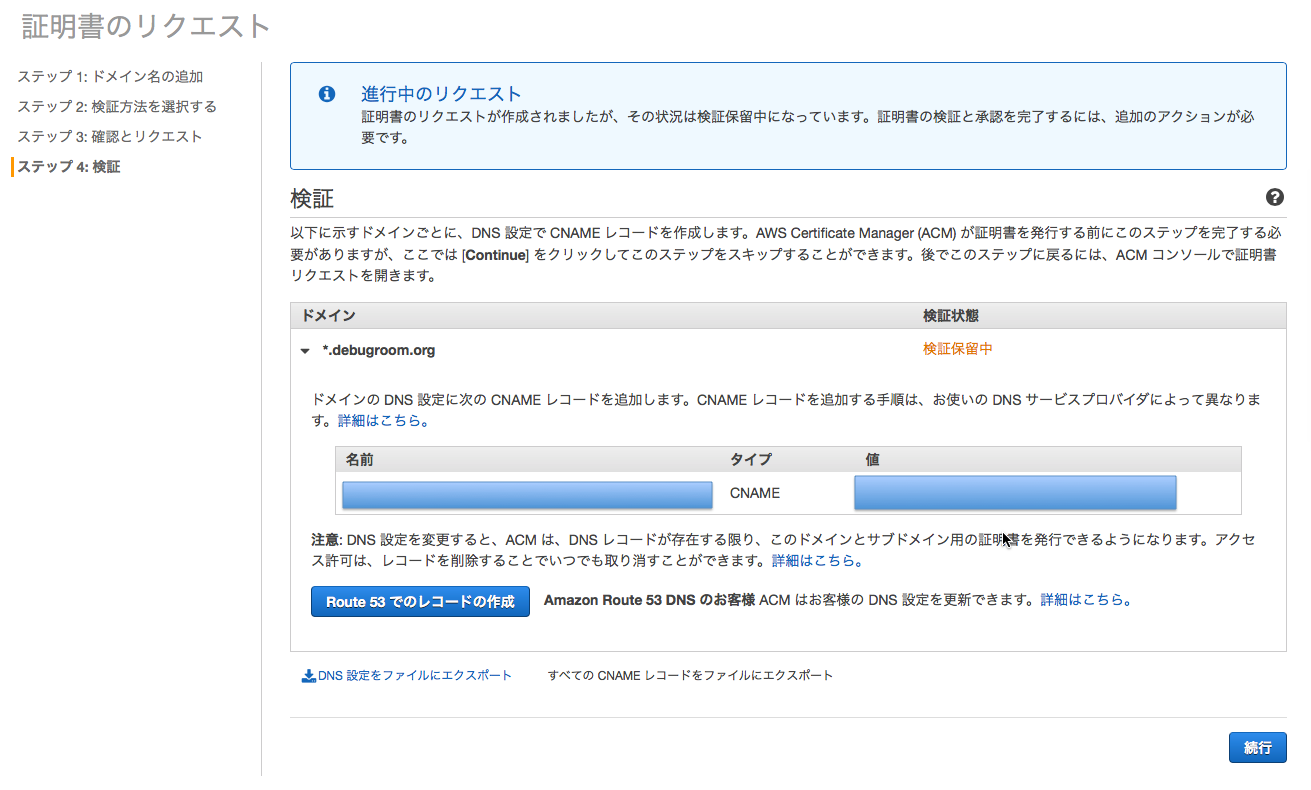
Task: Click the masked CNAME record value
Action: [x=1015, y=493]
